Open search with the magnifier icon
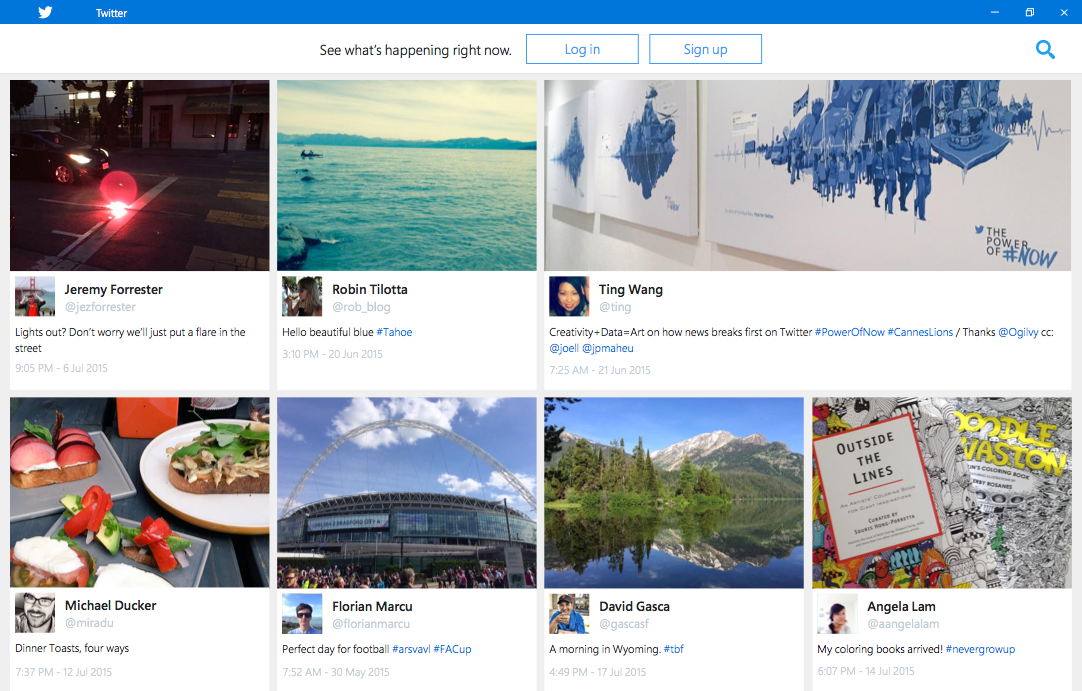 pyautogui.click(x=1046, y=48)
